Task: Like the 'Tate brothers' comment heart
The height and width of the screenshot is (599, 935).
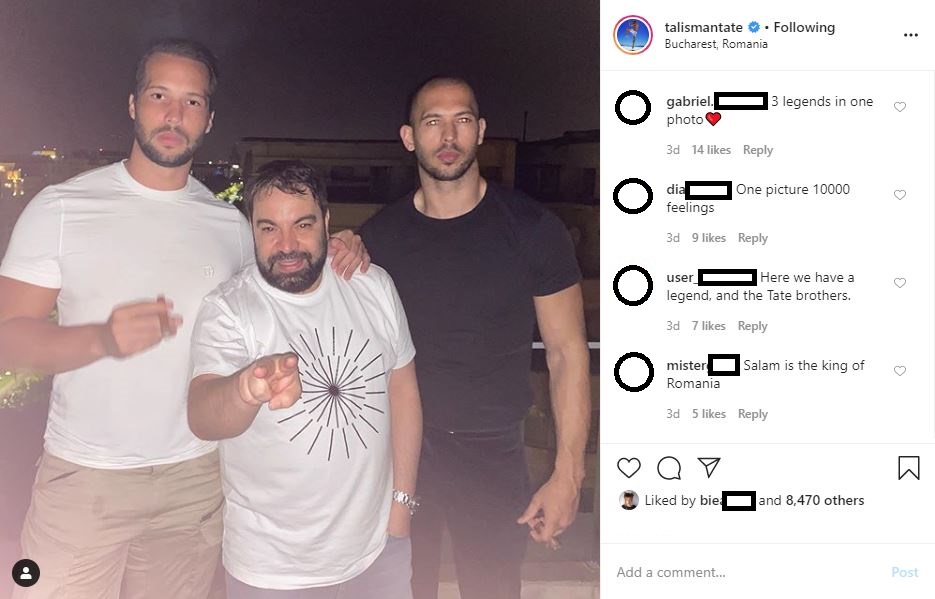Action: (900, 283)
